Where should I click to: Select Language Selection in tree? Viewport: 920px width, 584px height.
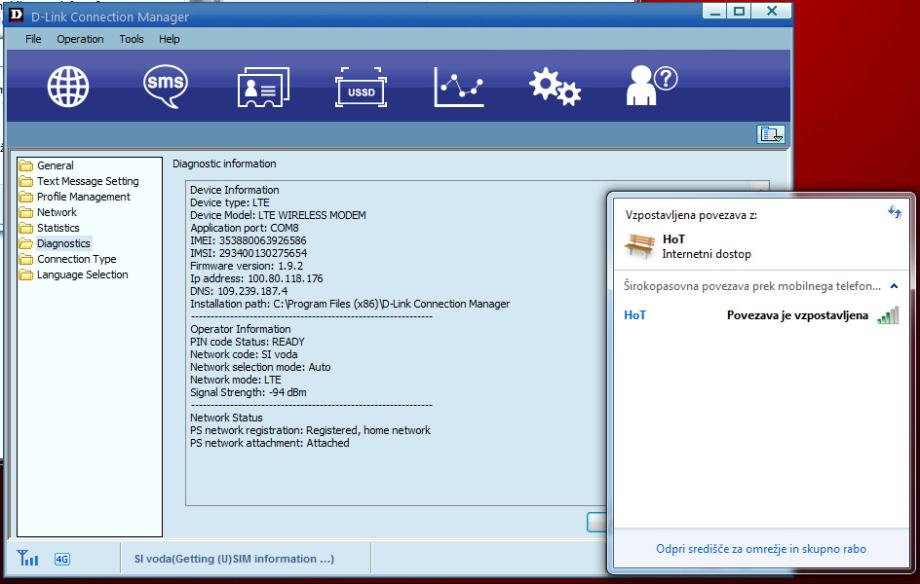tap(82, 275)
